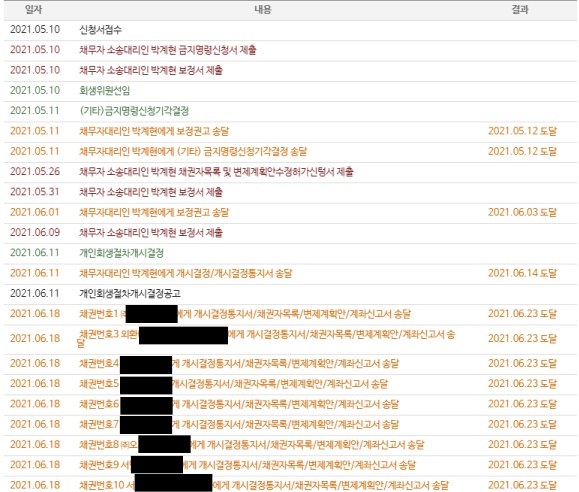Click 2021.06.23 도달 in 채권번호3 row
The width and height of the screenshot is (579, 492).
(523, 339)
